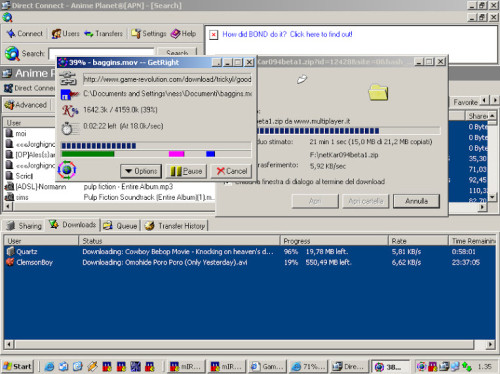
Task: Click the green arrows Direct Connect tray icon
Action: point(467,367)
